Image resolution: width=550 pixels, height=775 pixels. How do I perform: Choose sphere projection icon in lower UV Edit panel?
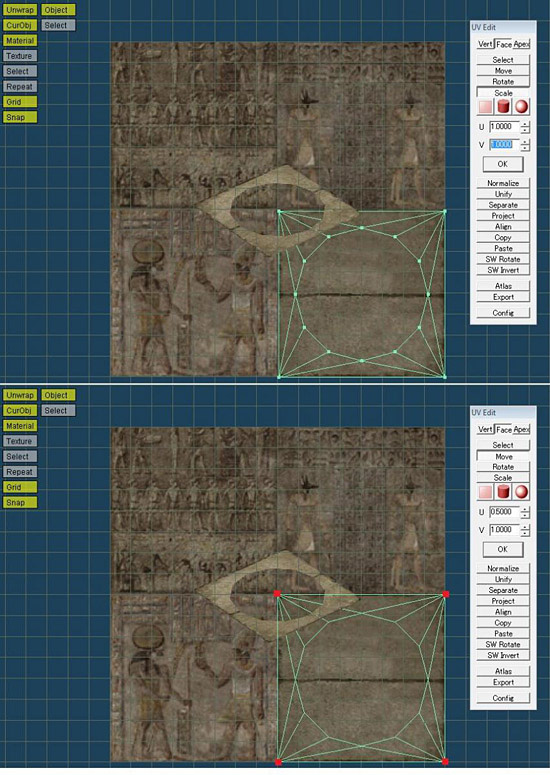[521, 492]
